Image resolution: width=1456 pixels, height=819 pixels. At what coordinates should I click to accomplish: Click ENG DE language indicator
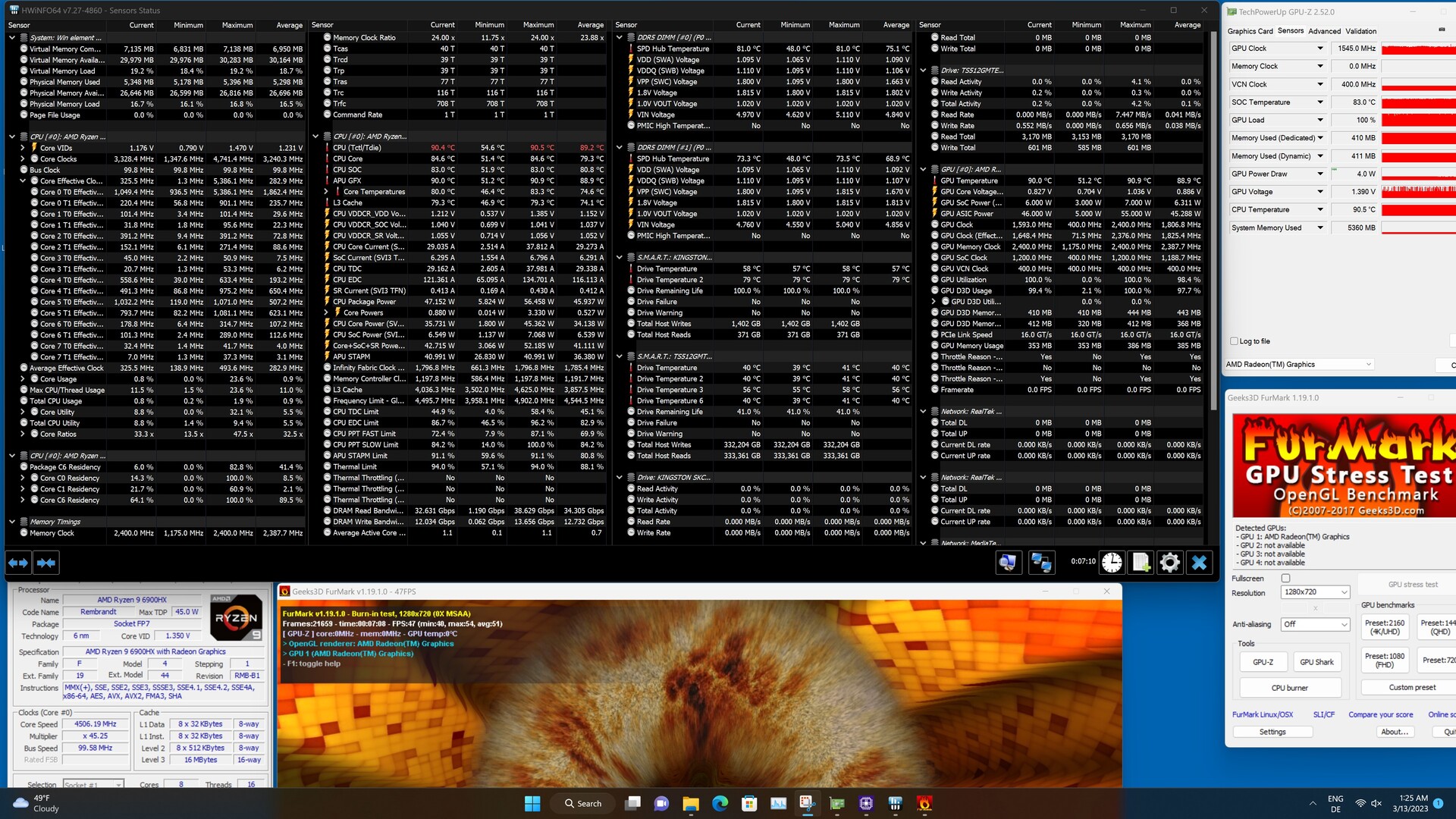coord(1335,803)
